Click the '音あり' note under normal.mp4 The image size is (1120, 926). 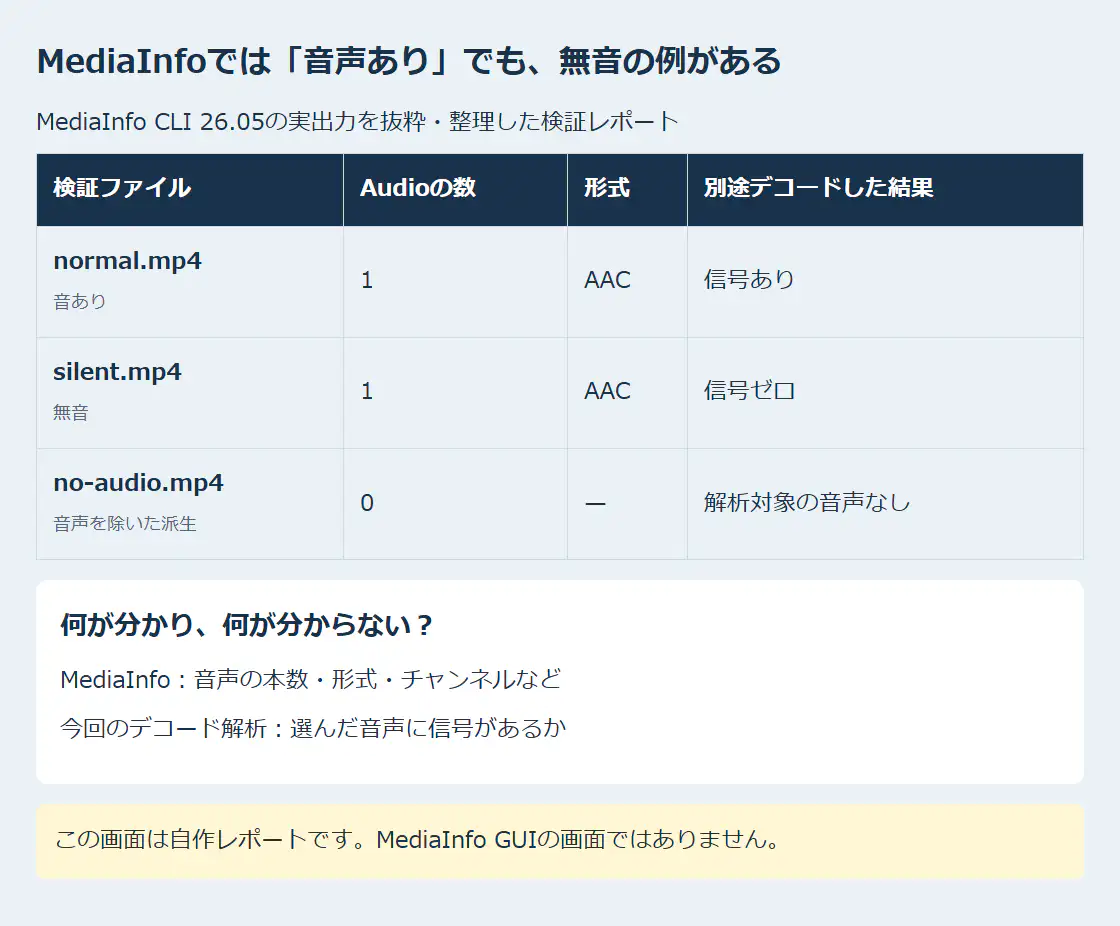tap(79, 302)
